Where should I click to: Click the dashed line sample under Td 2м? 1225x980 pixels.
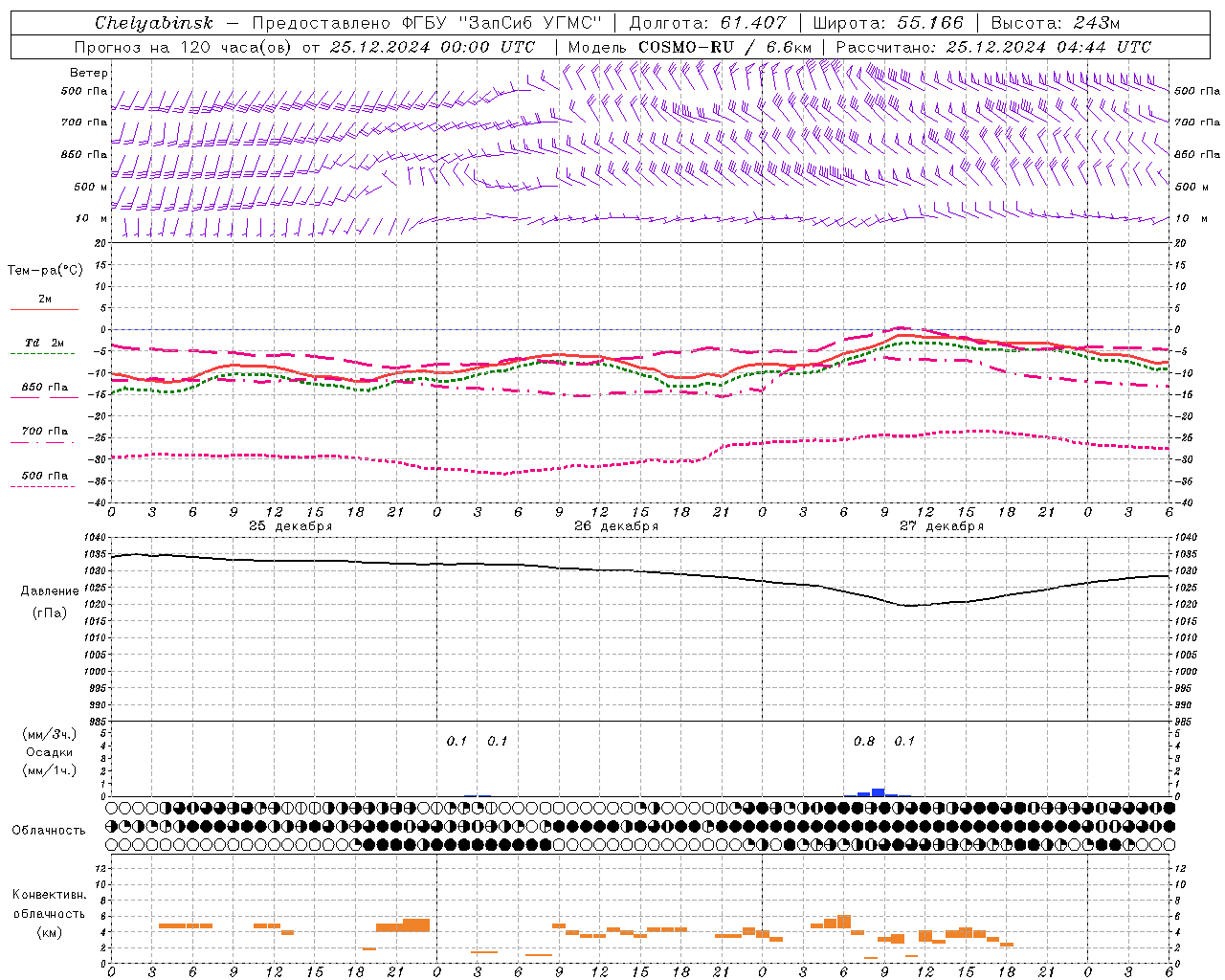pyautogui.click(x=42, y=353)
